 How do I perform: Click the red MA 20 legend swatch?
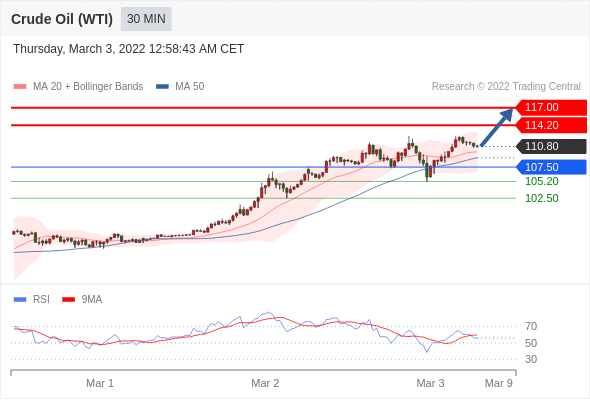[20, 87]
